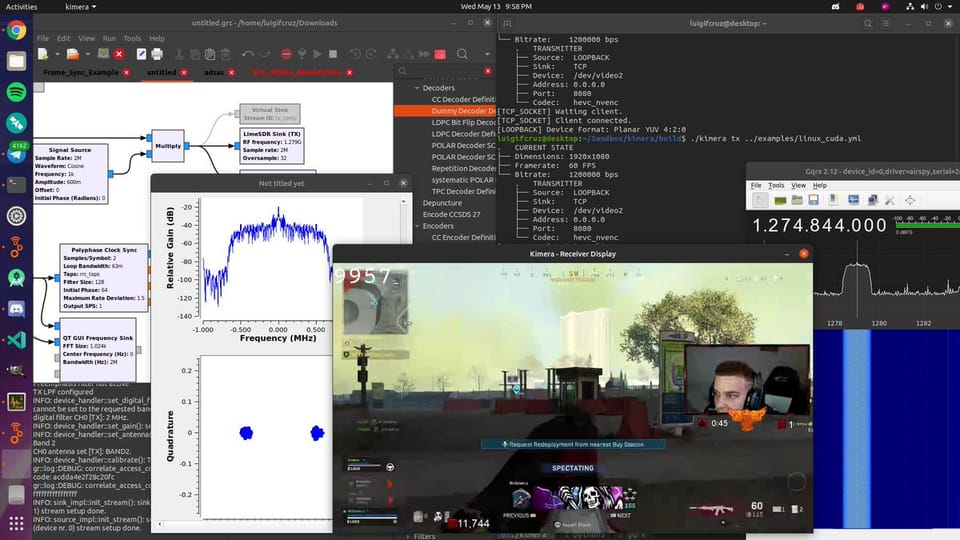960x540 pixels.
Task: Collapse Encoders category in block tree
Action: tap(417, 226)
